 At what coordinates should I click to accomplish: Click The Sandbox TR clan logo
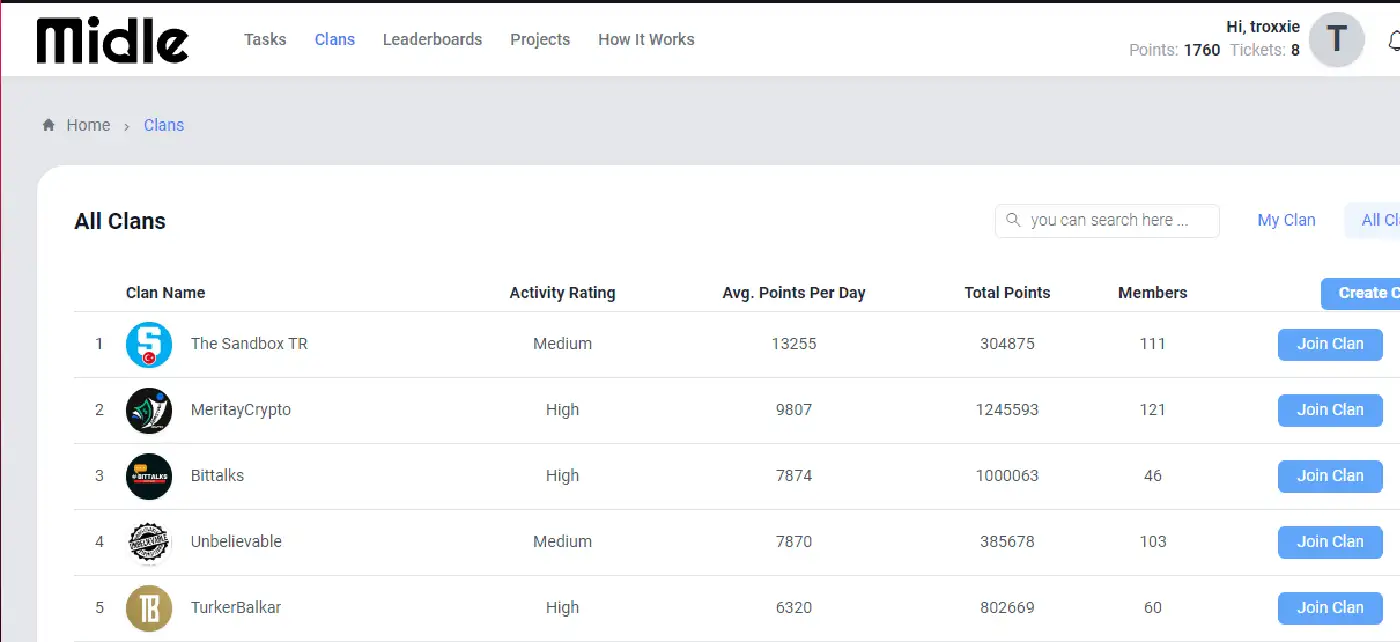(149, 344)
